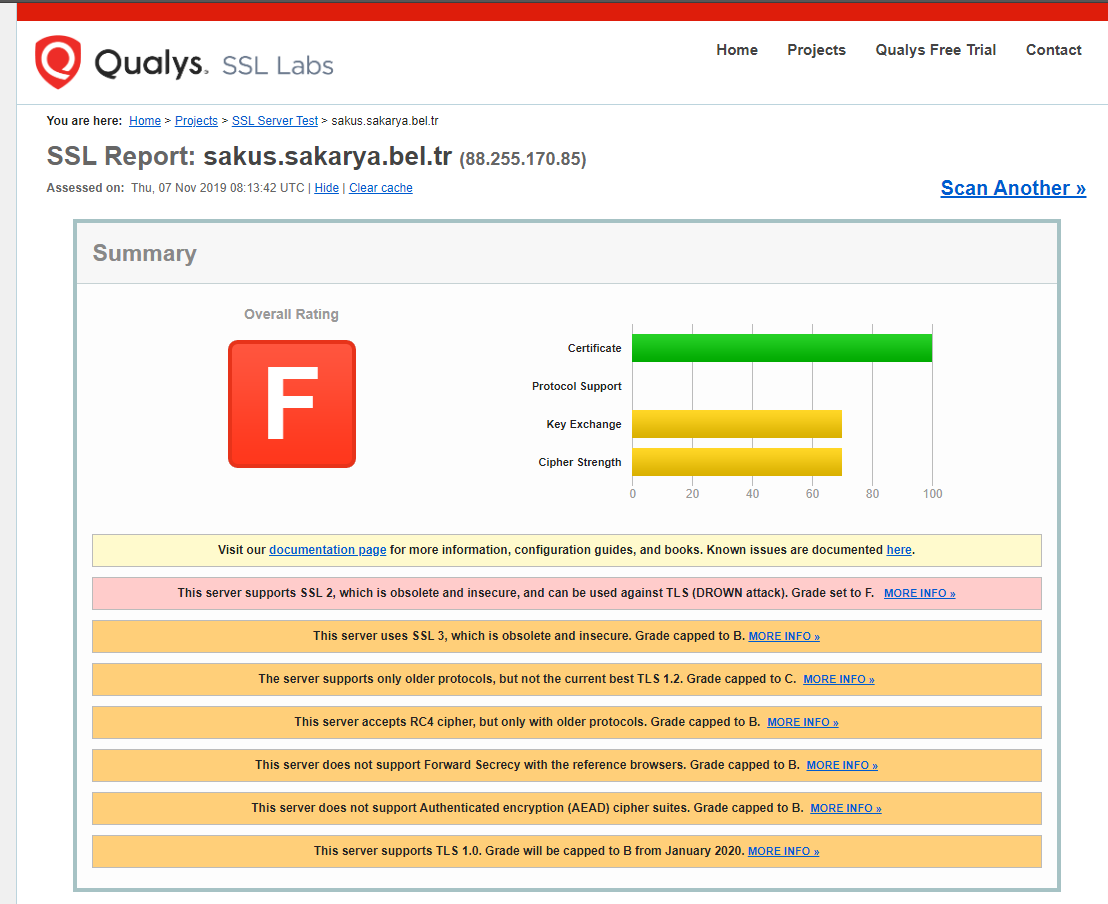1108x904 pixels.
Task: Clear the cached scan results
Action: 380,187
